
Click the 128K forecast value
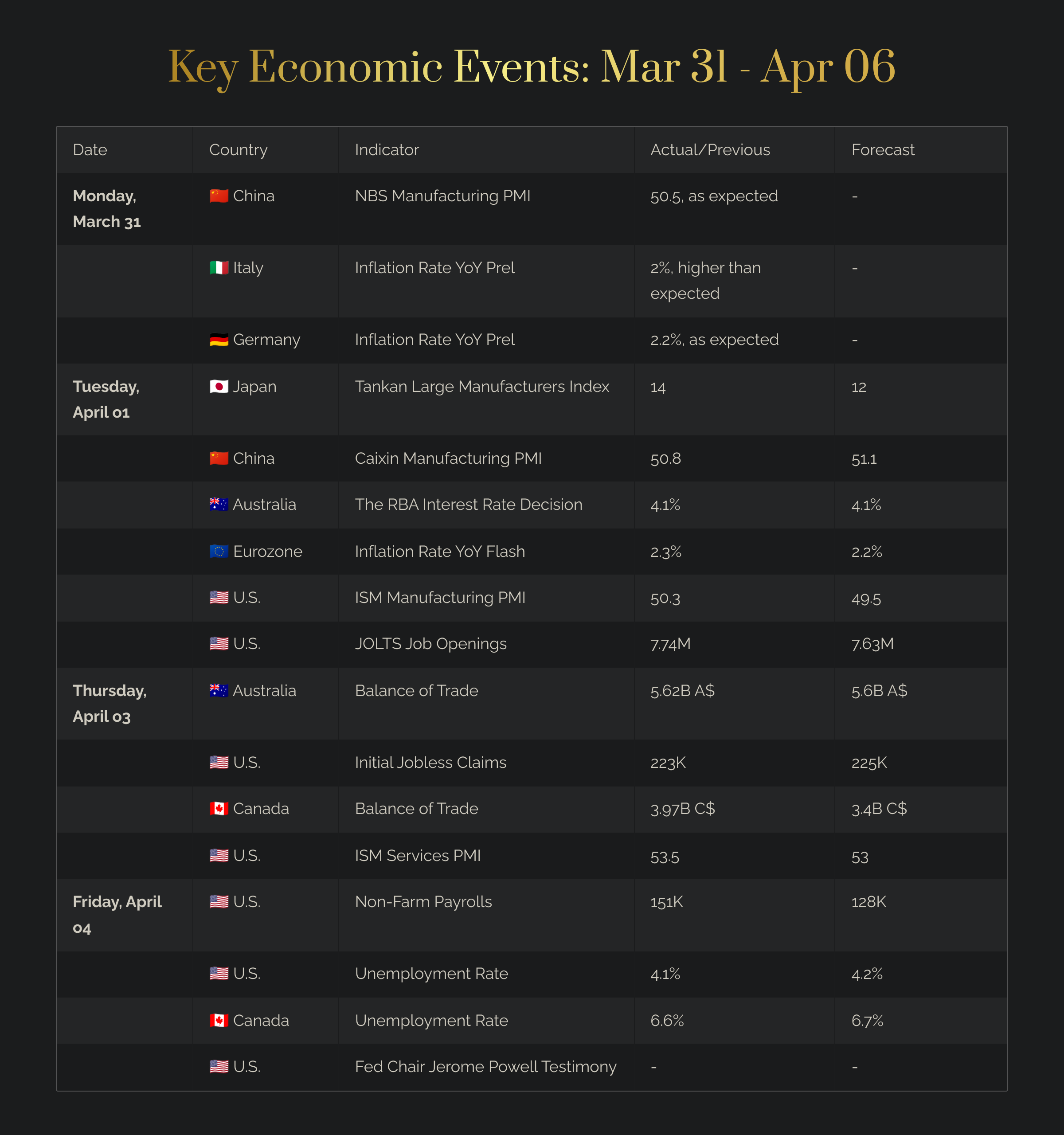pyautogui.click(x=868, y=903)
